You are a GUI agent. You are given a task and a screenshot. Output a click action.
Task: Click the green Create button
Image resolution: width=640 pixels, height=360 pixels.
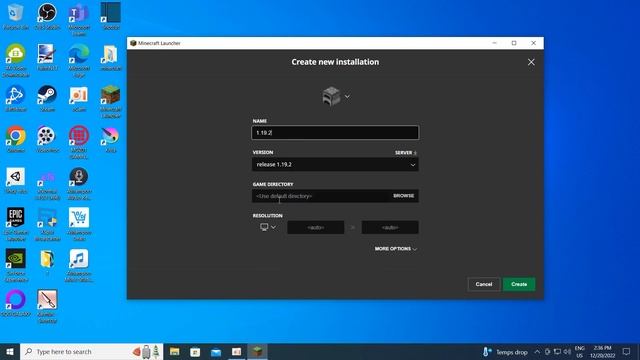(519, 284)
